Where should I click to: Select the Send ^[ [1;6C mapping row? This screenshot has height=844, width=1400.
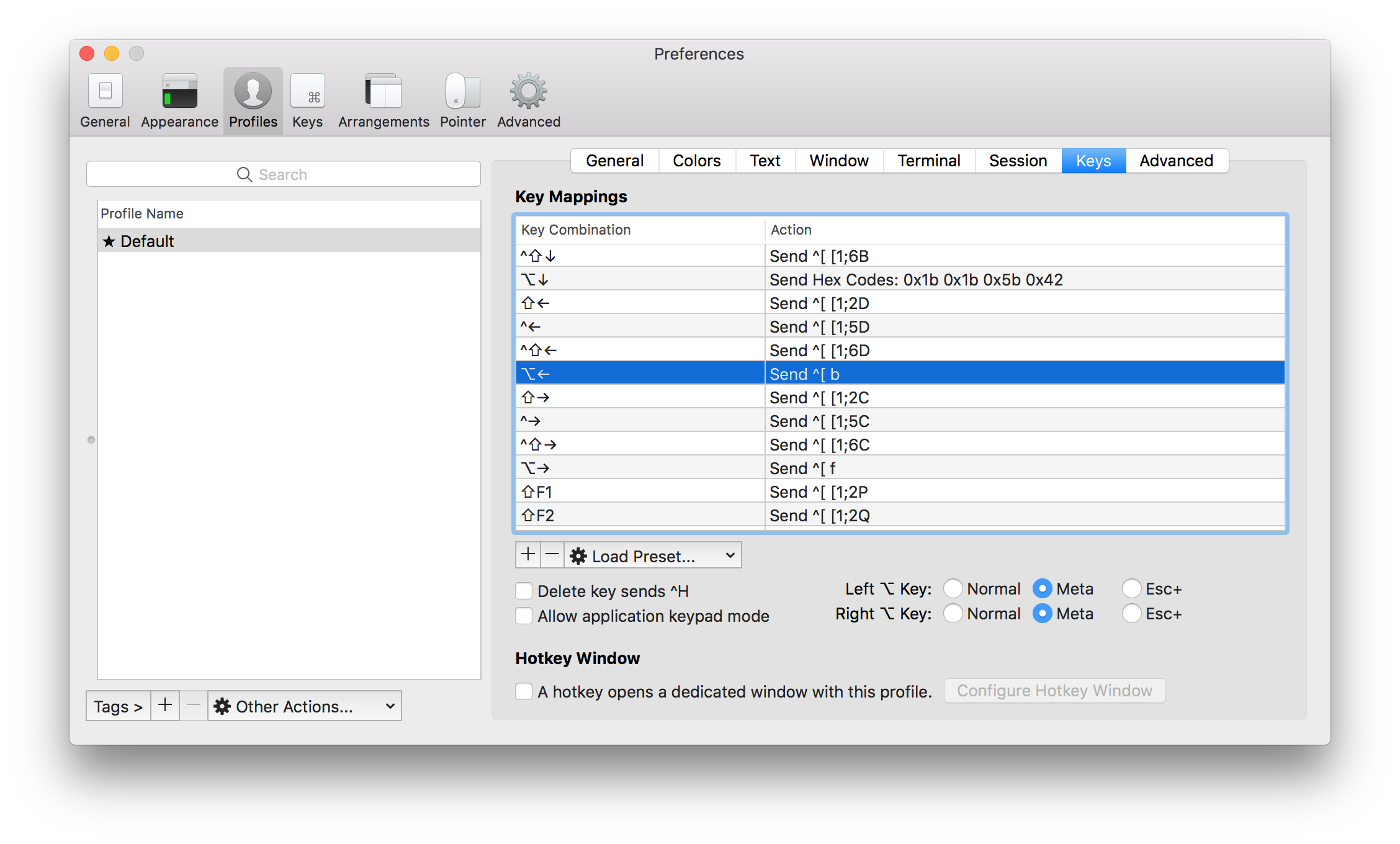pos(900,444)
